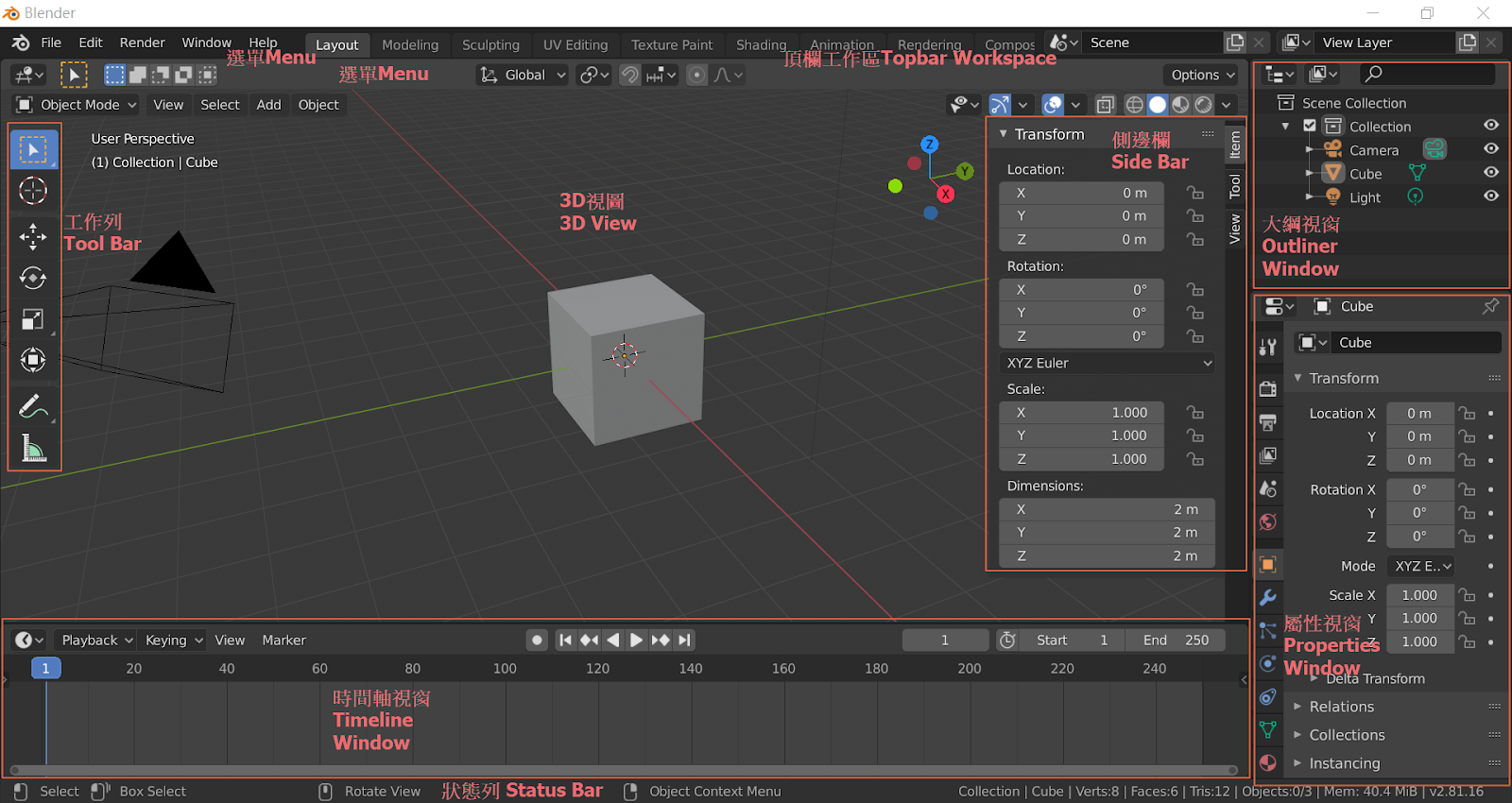
Task: Toggle X-ray view
Action: [1105, 105]
